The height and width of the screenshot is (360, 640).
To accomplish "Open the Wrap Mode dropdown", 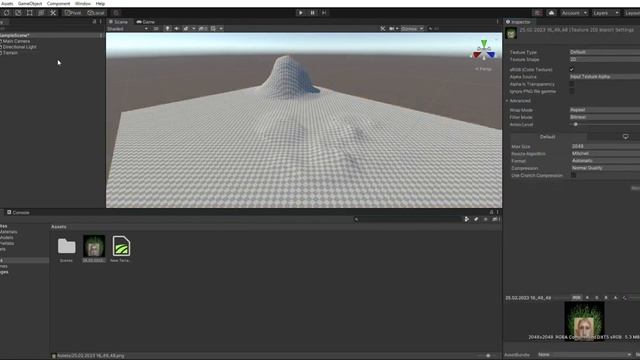I will [604, 110].
